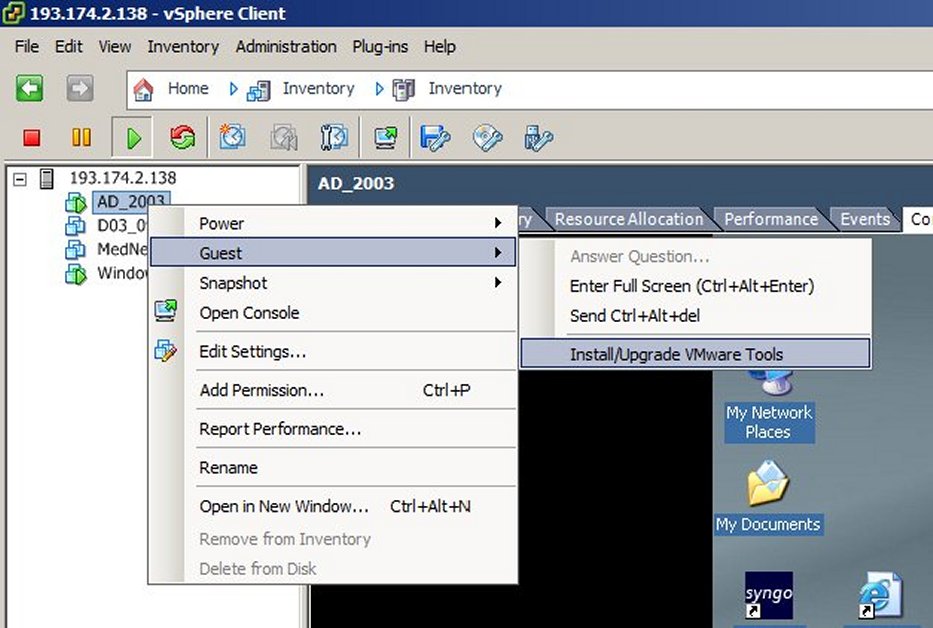Open the Edit menu
Viewport: 933px width, 628px height.
[68, 46]
